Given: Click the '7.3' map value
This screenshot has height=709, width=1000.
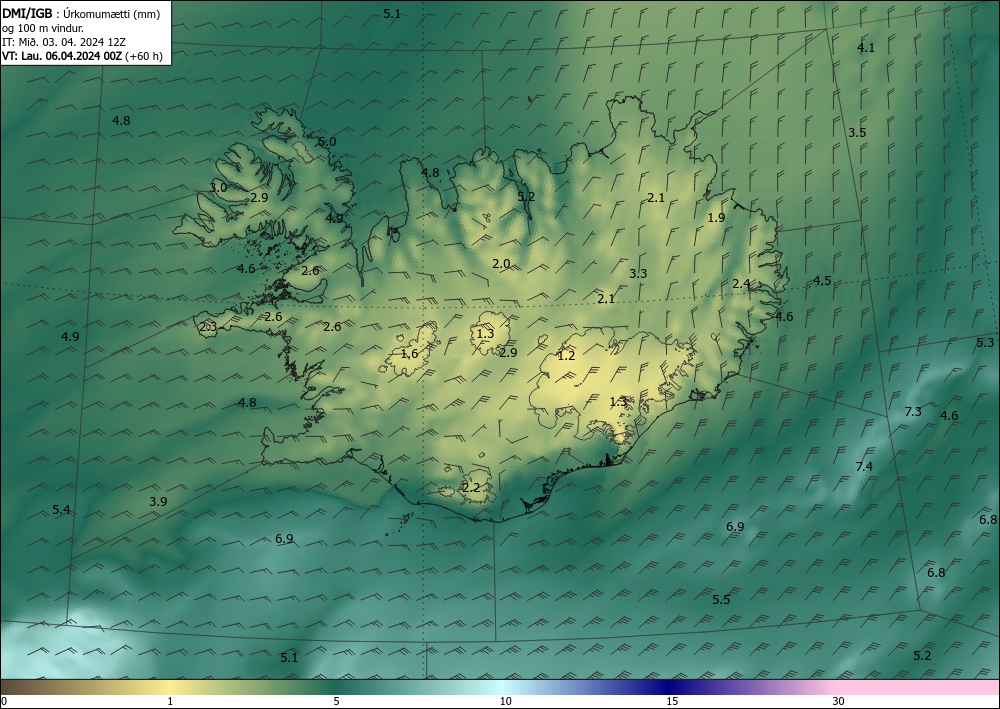Looking at the screenshot, I should (x=913, y=411).
